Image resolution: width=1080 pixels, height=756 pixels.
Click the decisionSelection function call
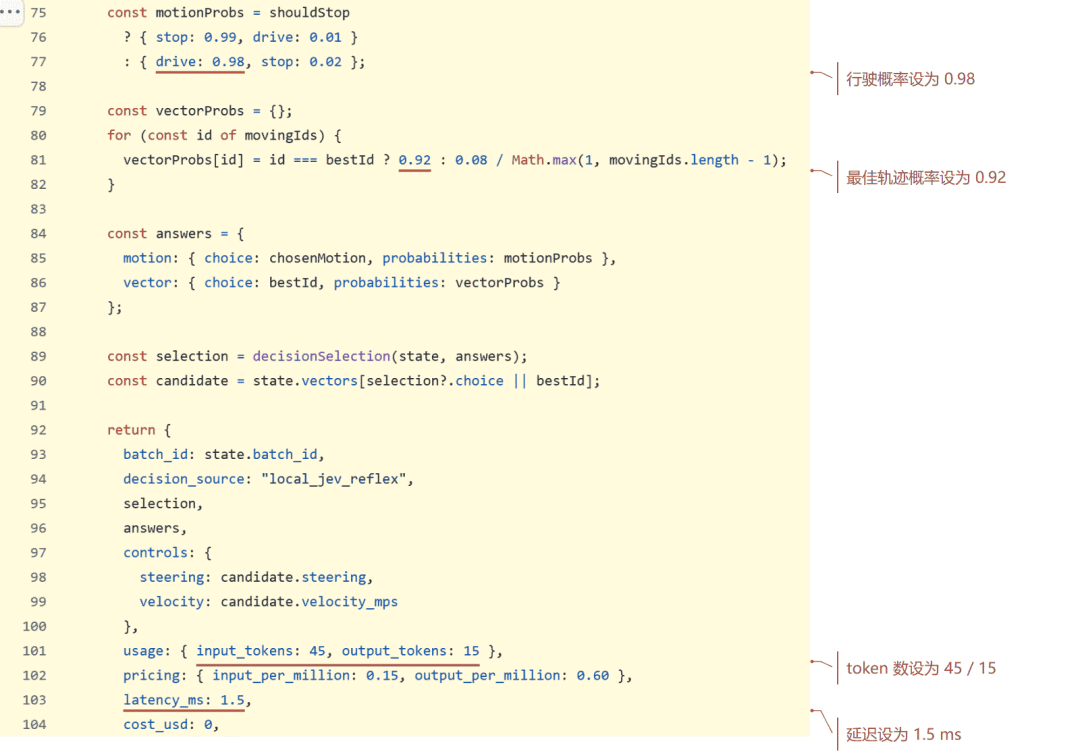pyautogui.click(x=321, y=357)
